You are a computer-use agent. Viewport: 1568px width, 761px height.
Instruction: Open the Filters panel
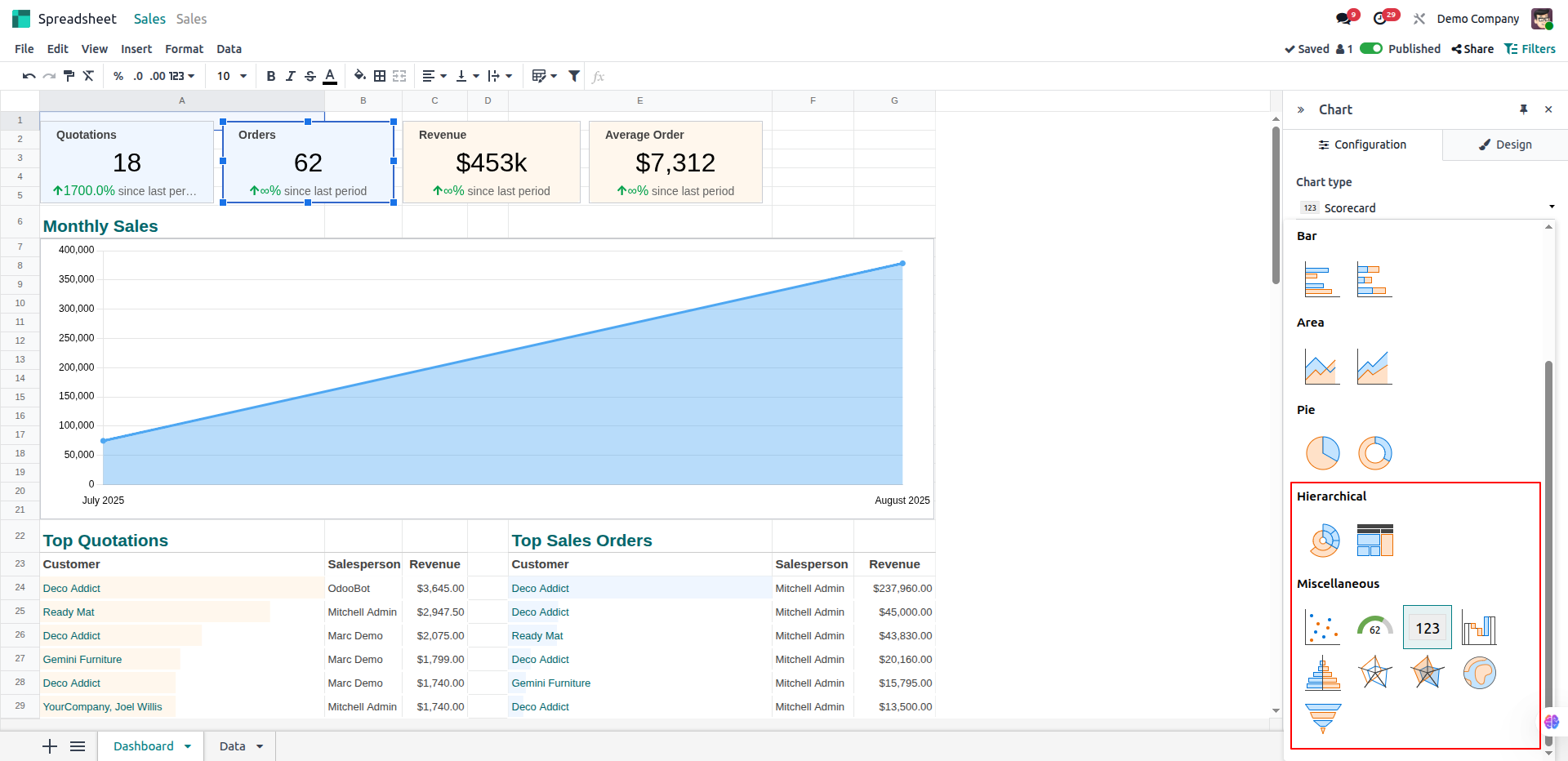click(1530, 49)
